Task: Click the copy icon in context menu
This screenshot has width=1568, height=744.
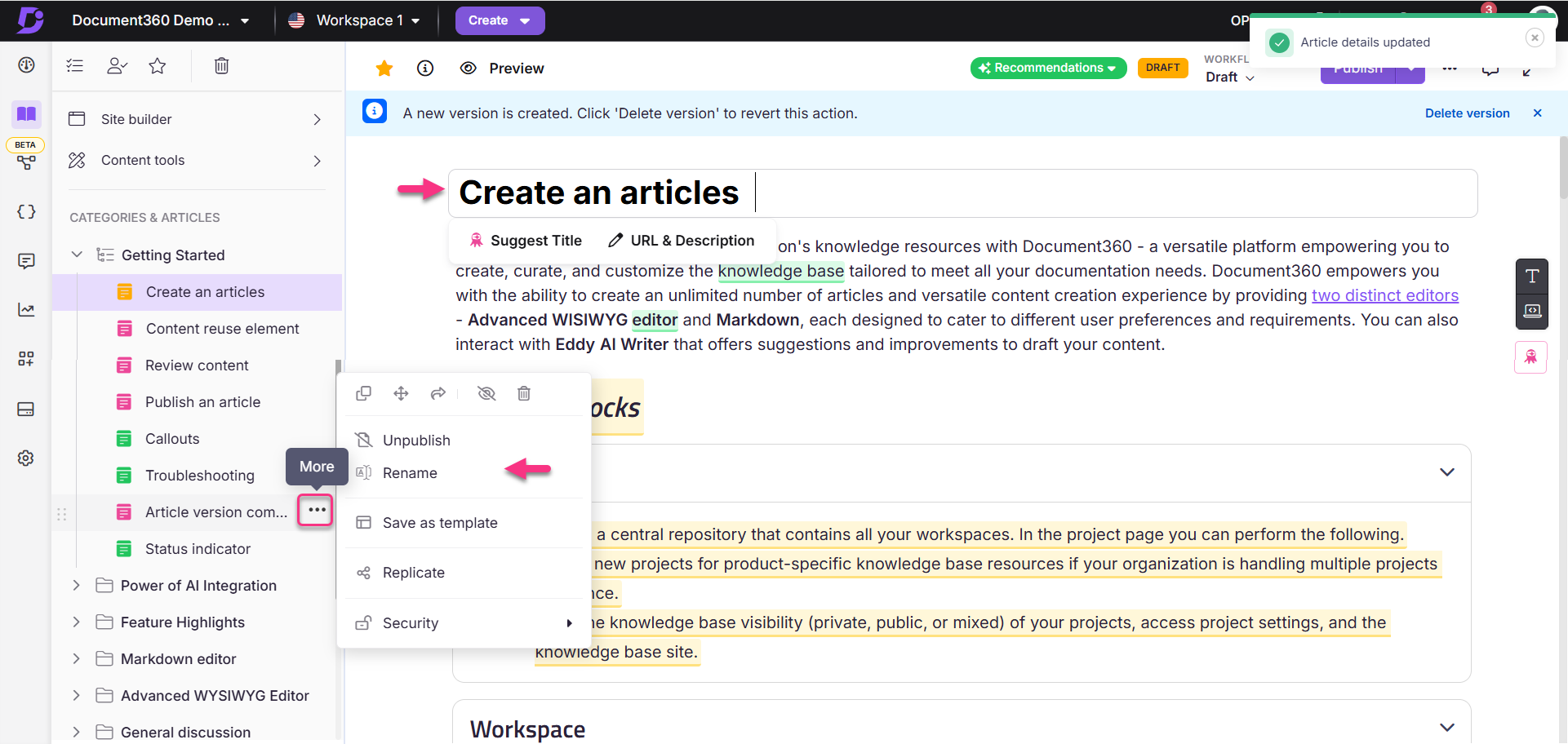Action: 364,394
